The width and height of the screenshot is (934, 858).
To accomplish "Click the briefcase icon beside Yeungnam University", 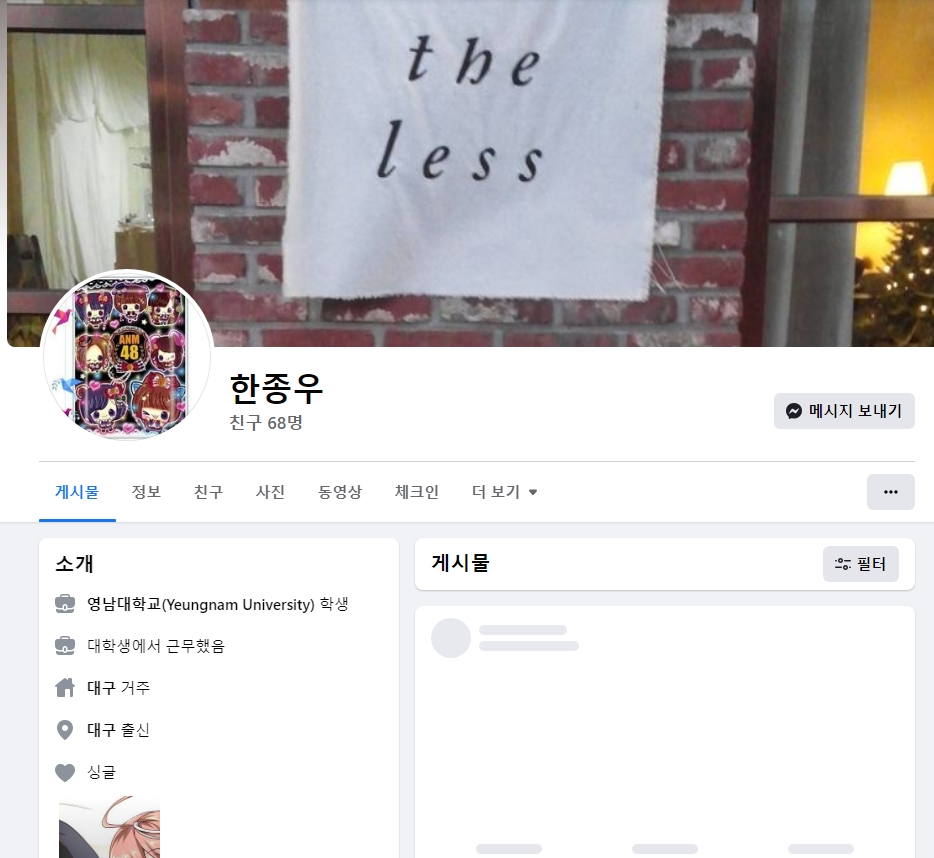I will pyautogui.click(x=65, y=604).
